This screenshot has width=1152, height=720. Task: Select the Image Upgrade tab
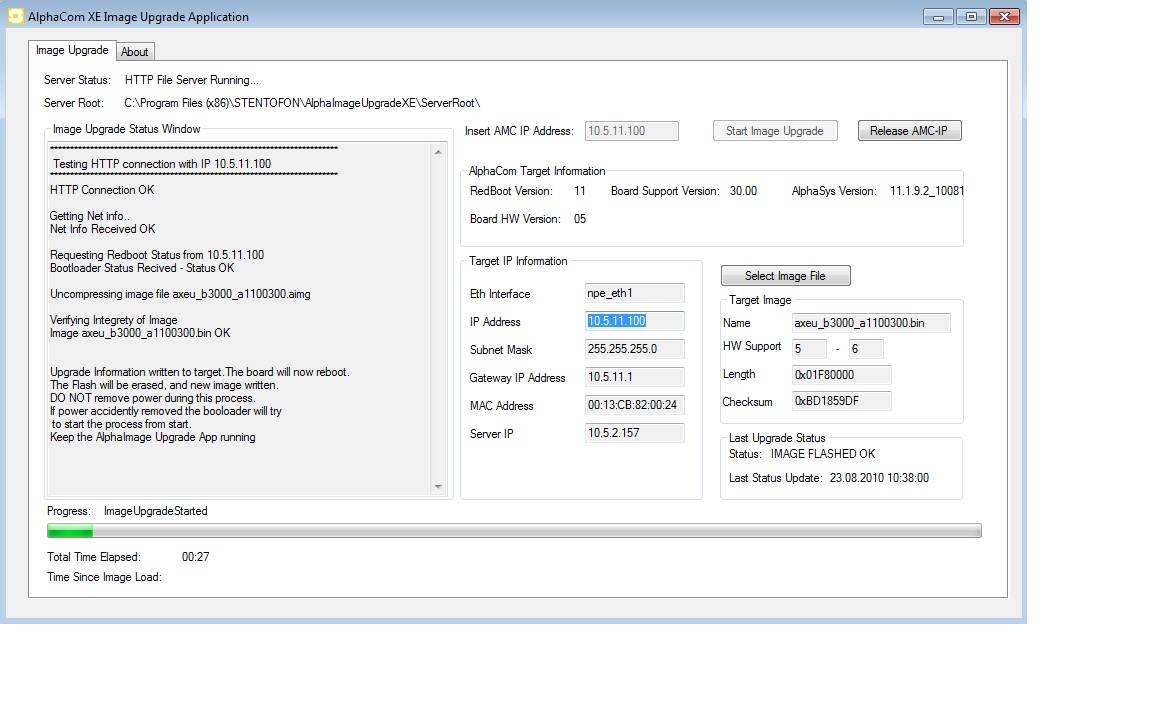point(72,50)
